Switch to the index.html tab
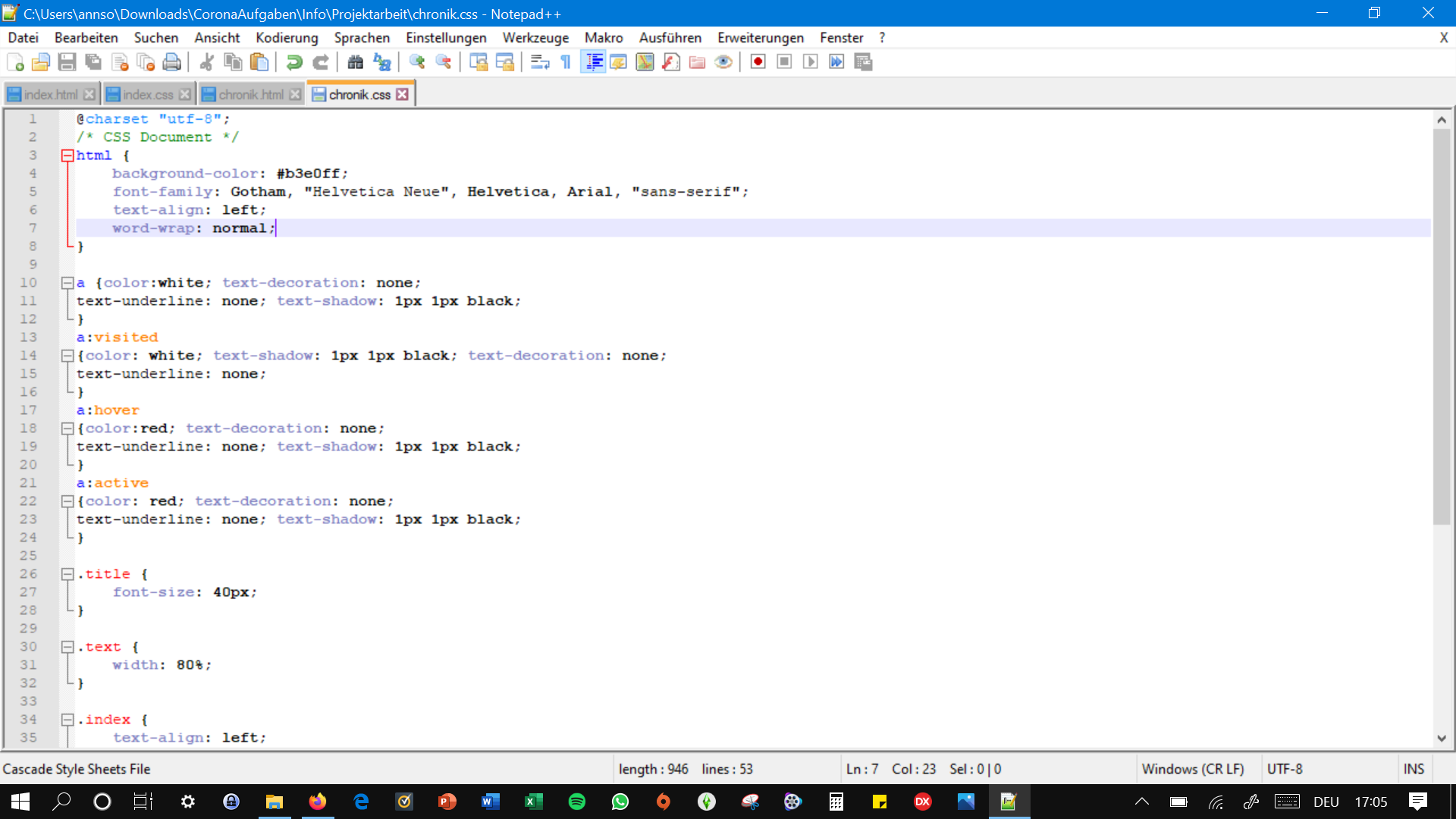The height and width of the screenshot is (819, 1456). tap(49, 93)
